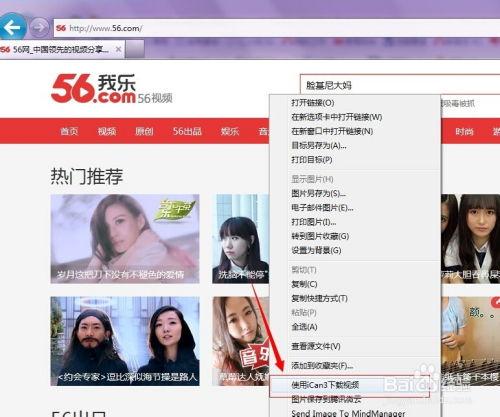The height and width of the screenshot is (417, 500).
Task: Select 复制快捷方式(T) in context menu
Action: [355, 298]
